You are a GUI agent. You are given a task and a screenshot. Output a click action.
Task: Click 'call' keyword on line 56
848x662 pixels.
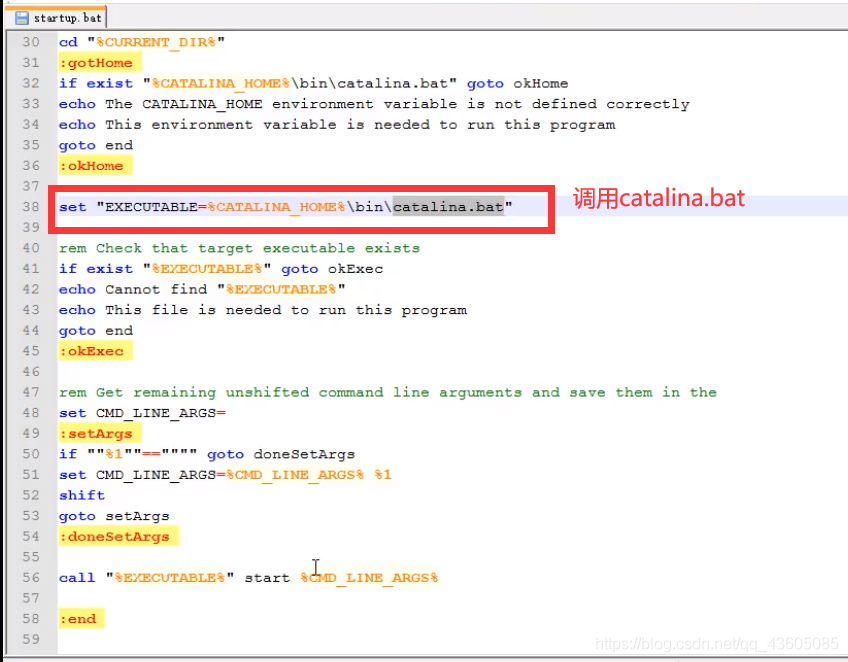[x=77, y=578]
